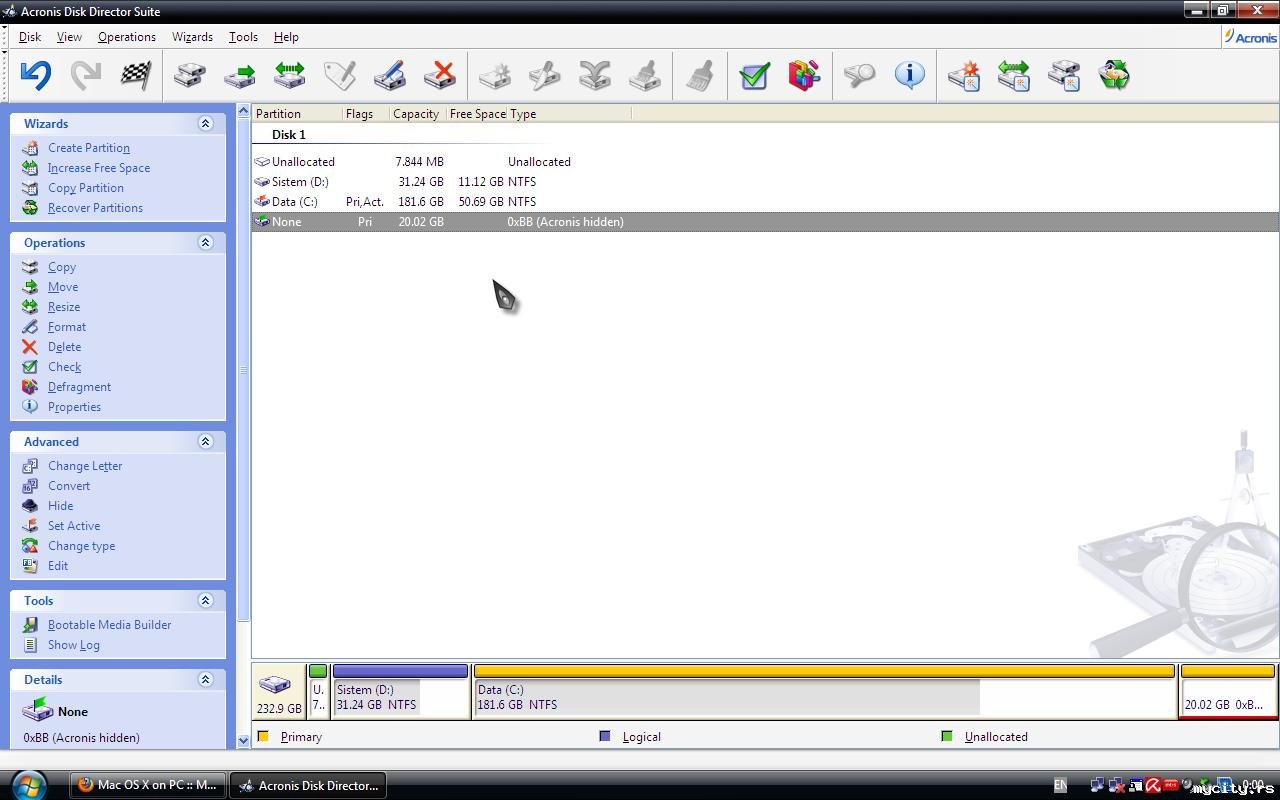1280x800 pixels.
Task: Click the Defragment toolbar icon
Action: coord(804,75)
